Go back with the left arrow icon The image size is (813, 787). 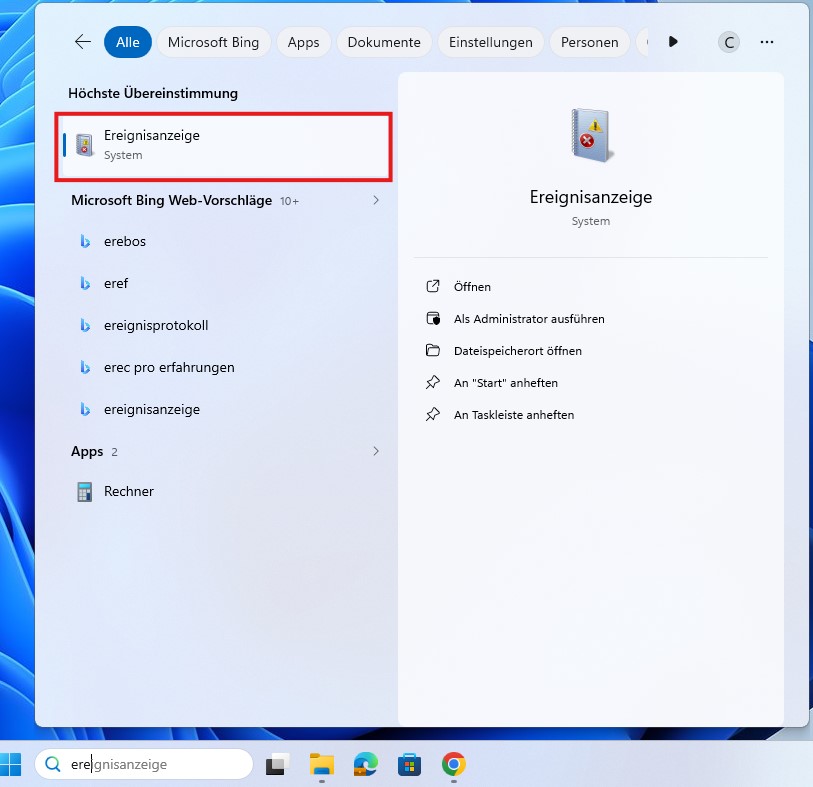83,42
